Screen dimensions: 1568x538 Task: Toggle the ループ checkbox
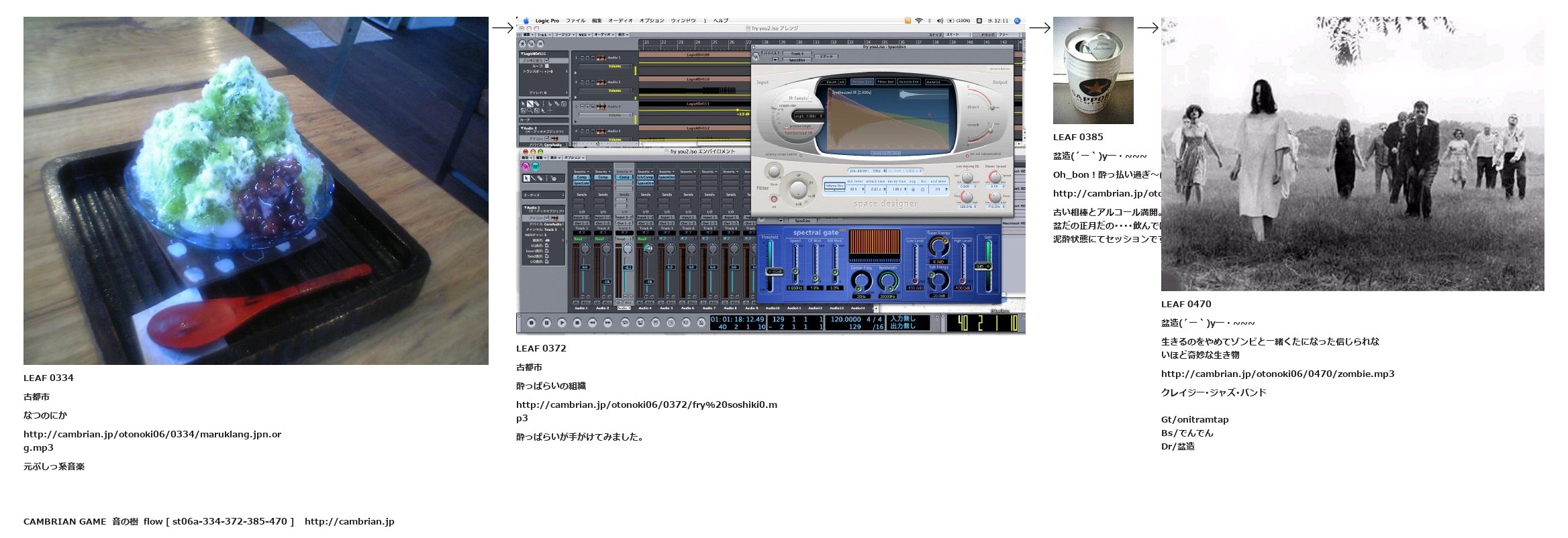(x=547, y=66)
